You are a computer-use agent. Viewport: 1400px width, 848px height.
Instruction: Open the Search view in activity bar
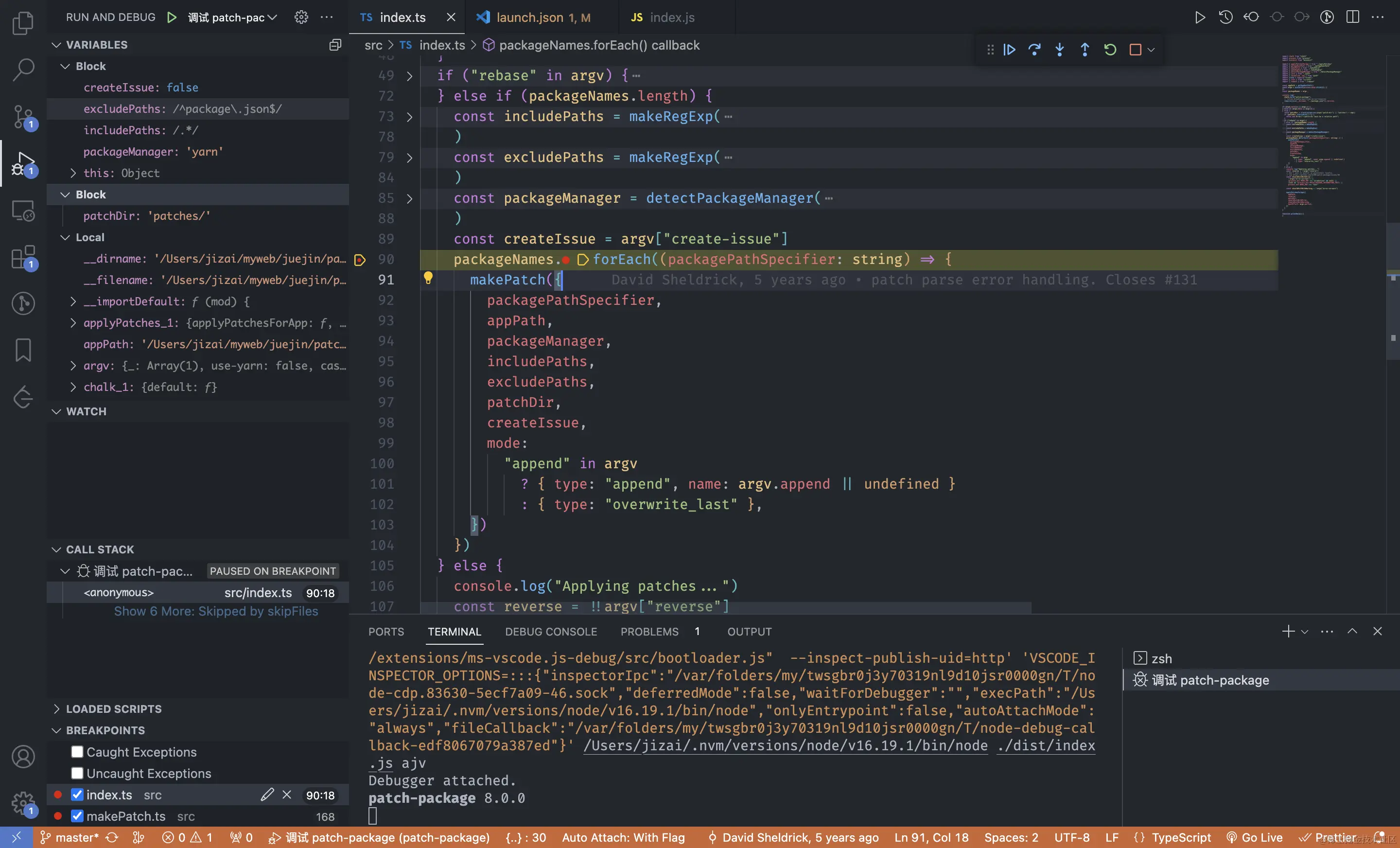click(23, 70)
